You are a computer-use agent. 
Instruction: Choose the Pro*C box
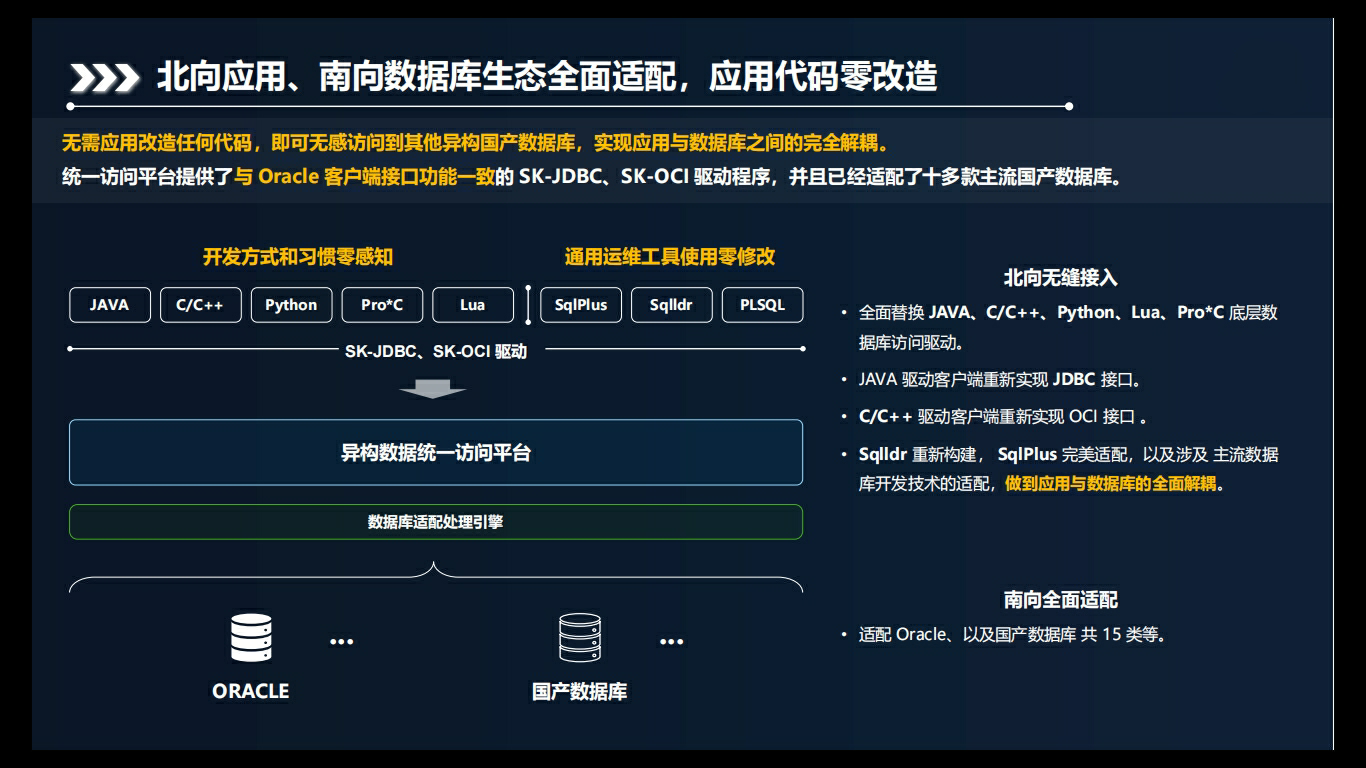[x=382, y=305]
